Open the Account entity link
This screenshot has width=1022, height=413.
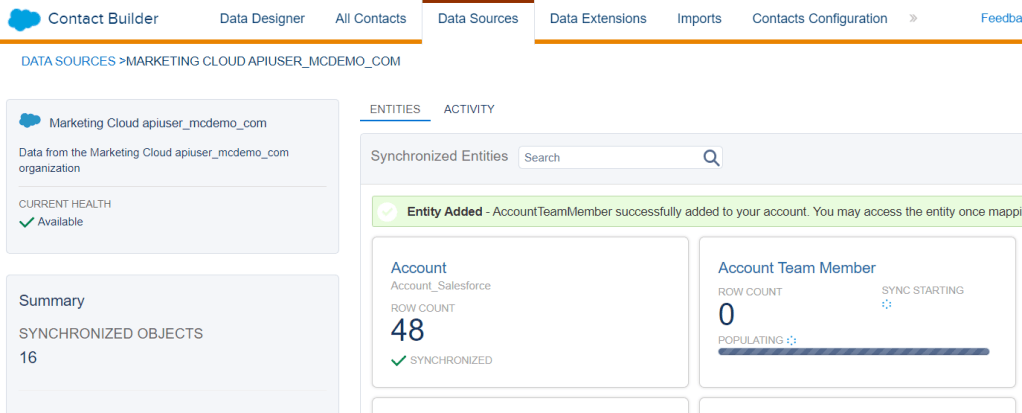418,268
